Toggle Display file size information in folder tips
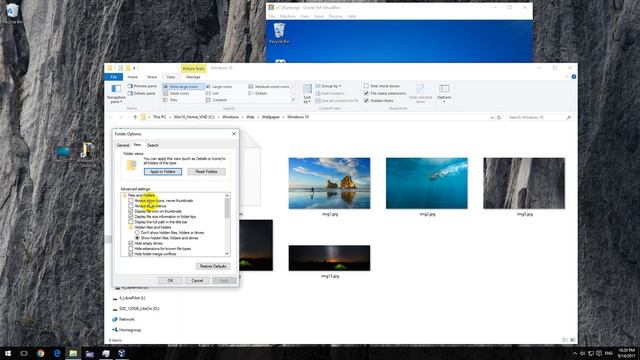The width and height of the screenshot is (640, 360). coord(131,217)
